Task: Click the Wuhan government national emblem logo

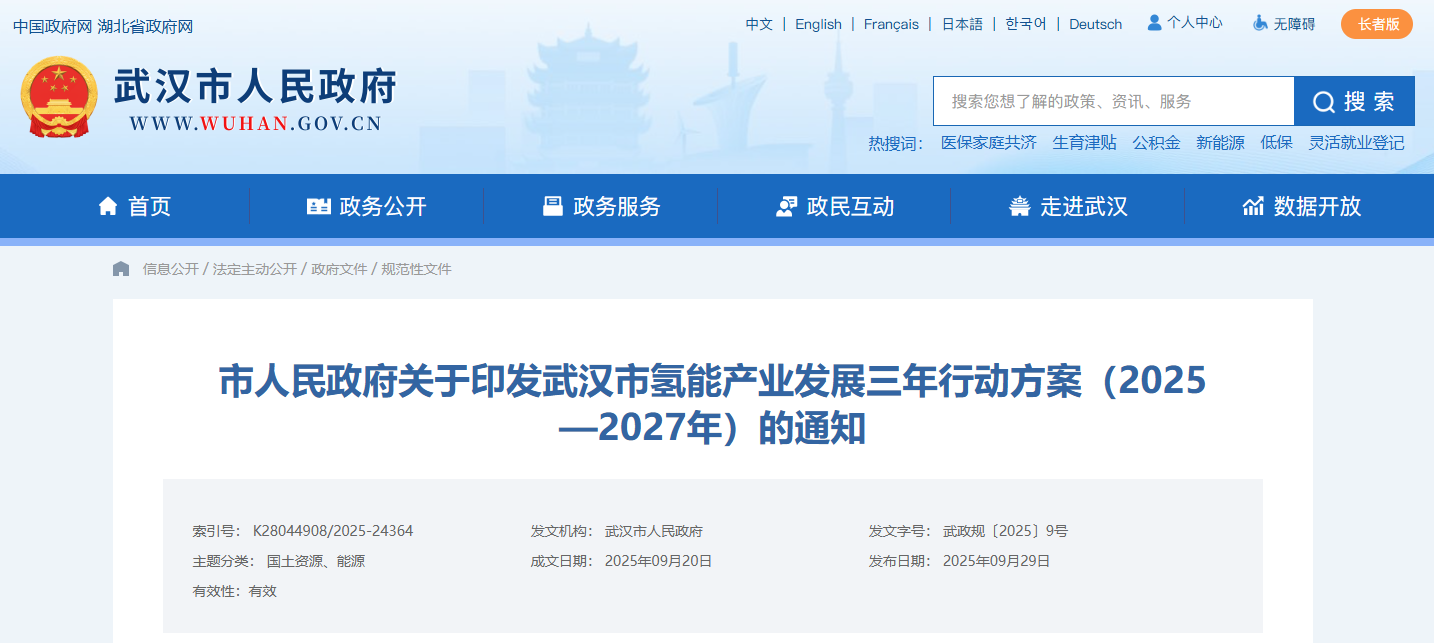Action: (x=60, y=97)
